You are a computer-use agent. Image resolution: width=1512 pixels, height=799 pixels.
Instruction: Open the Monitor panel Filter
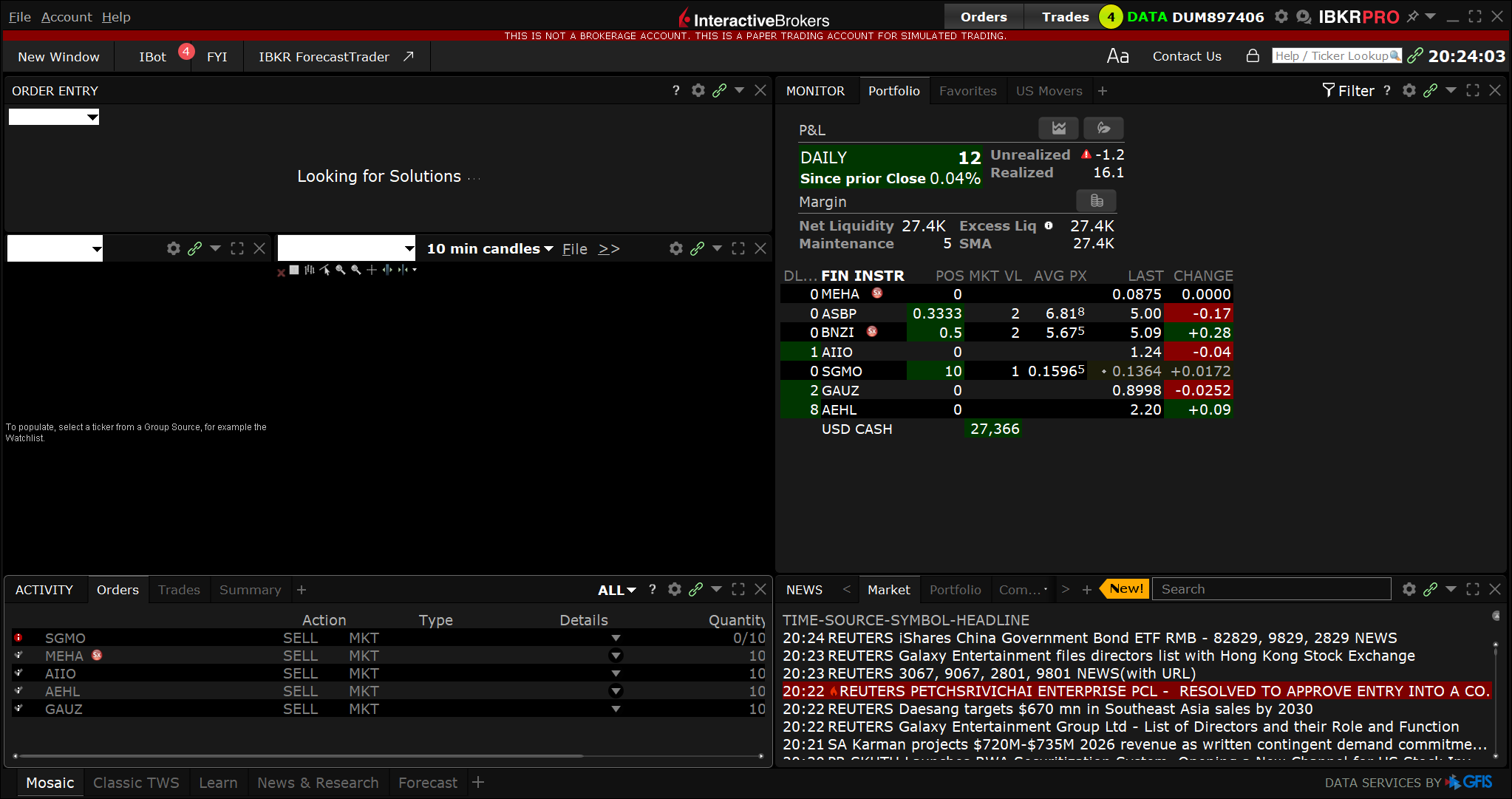click(1348, 90)
